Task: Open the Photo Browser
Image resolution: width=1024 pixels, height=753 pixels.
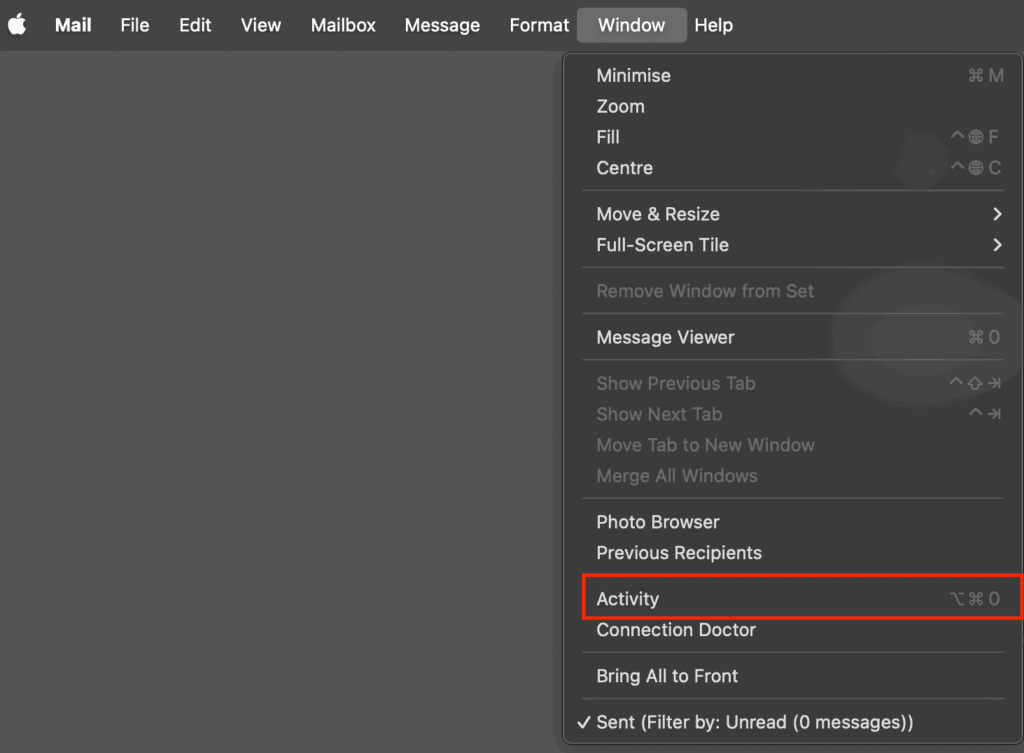Action: [793, 522]
